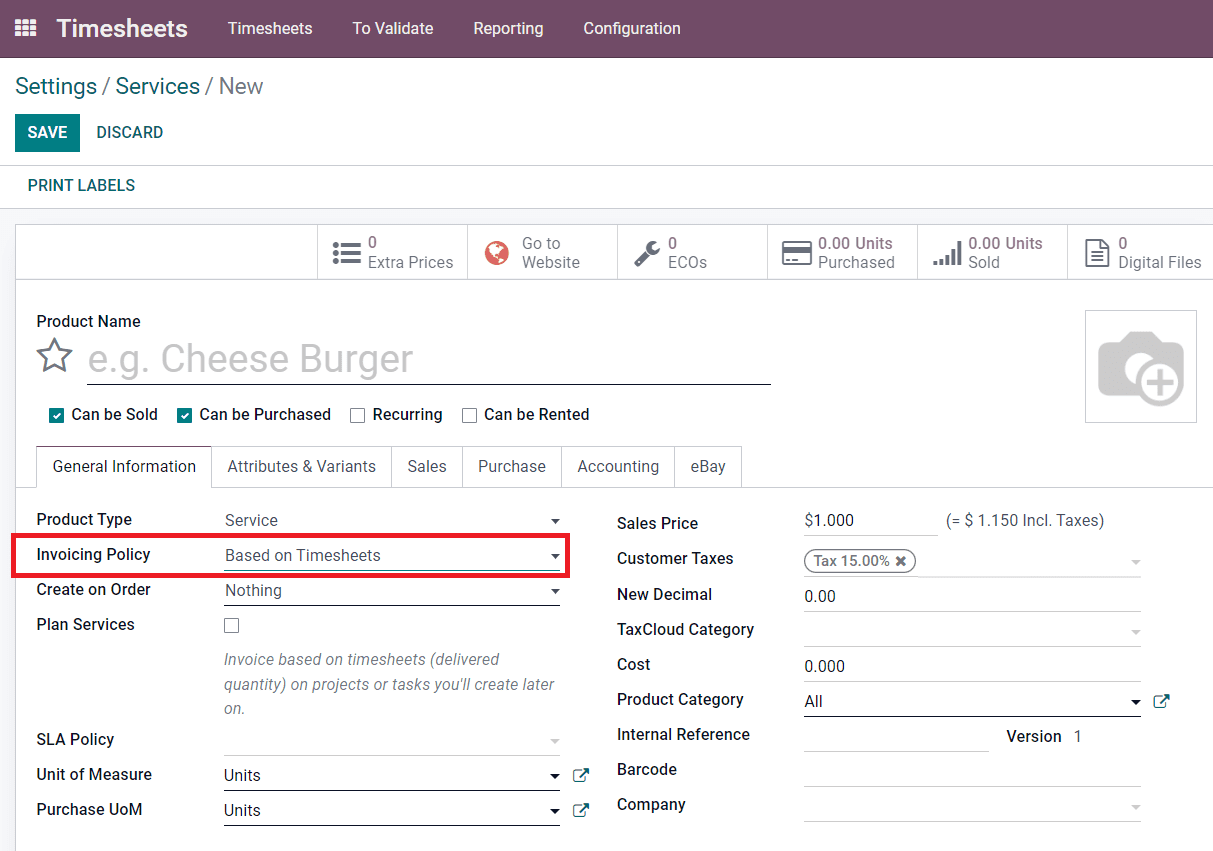Check the Plan Services checkbox
The height and width of the screenshot is (851, 1213).
pos(231,625)
